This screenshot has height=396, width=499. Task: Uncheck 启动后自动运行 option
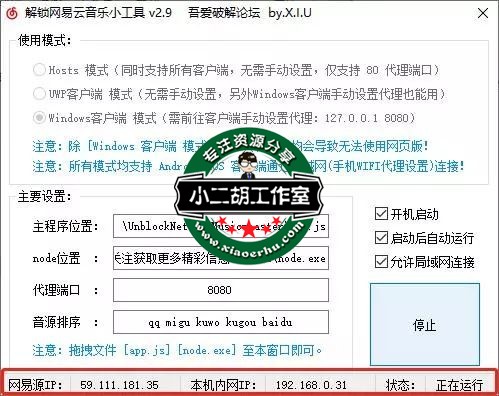pyautogui.click(x=381, y=238)
